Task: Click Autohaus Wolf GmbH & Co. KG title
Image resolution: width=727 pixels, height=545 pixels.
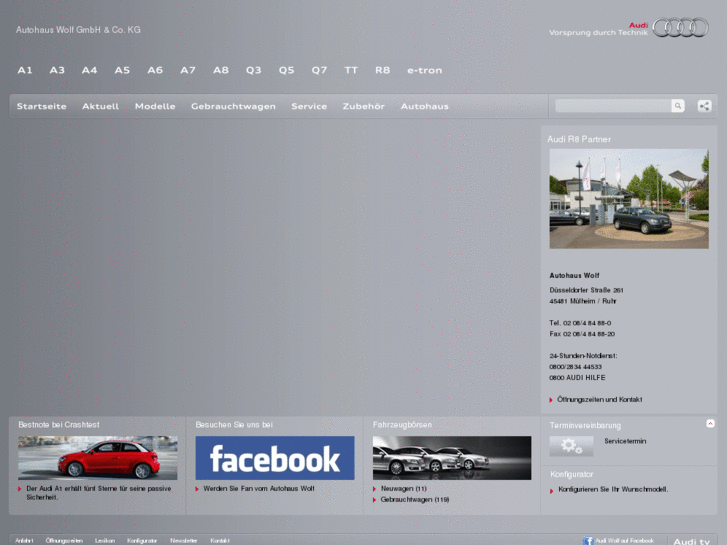Action: pos(78,30)
